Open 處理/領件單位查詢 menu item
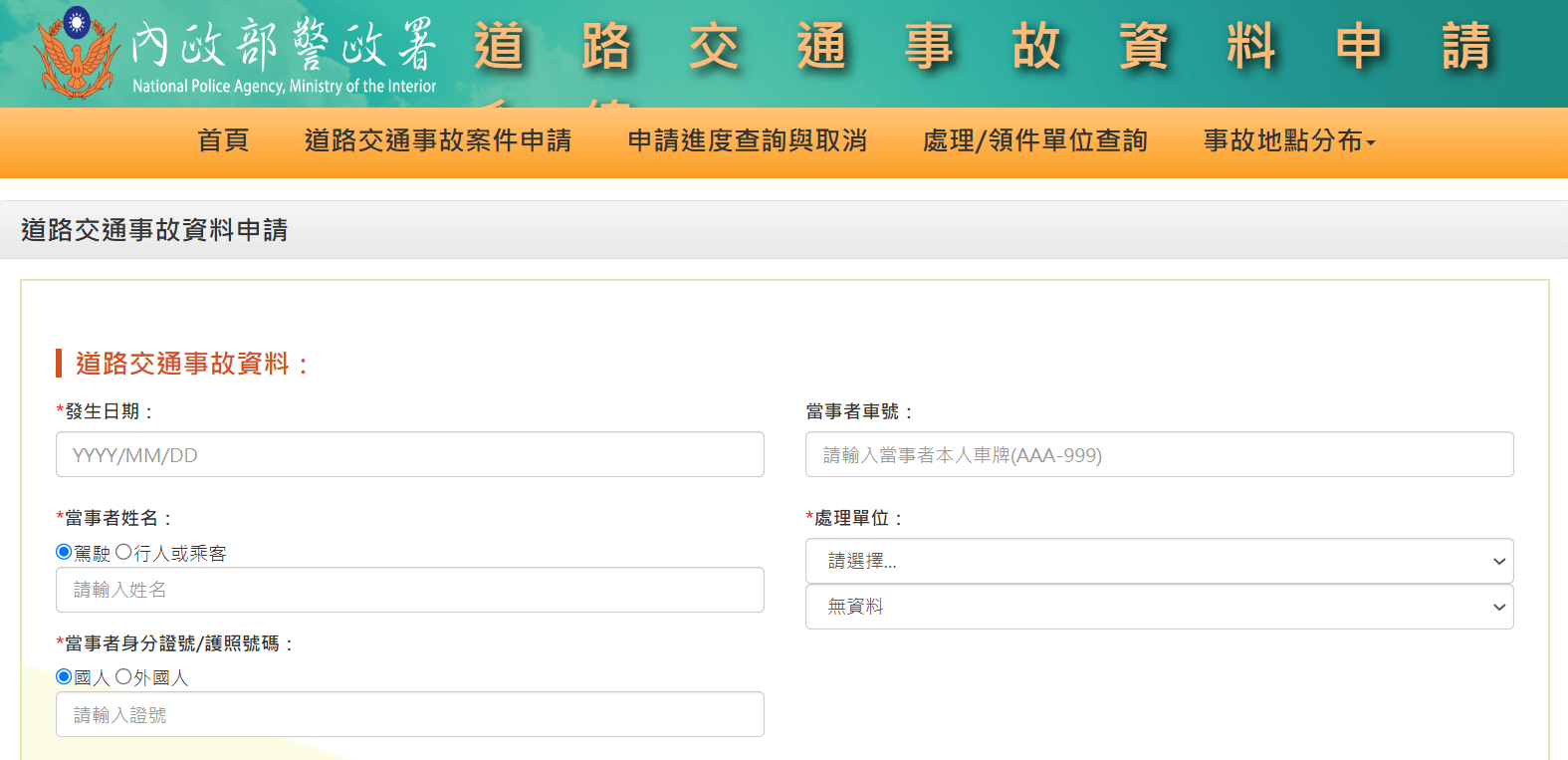Image resolution: width=1568 pixels, height=760 pixels. click(x=1035, y=140)
